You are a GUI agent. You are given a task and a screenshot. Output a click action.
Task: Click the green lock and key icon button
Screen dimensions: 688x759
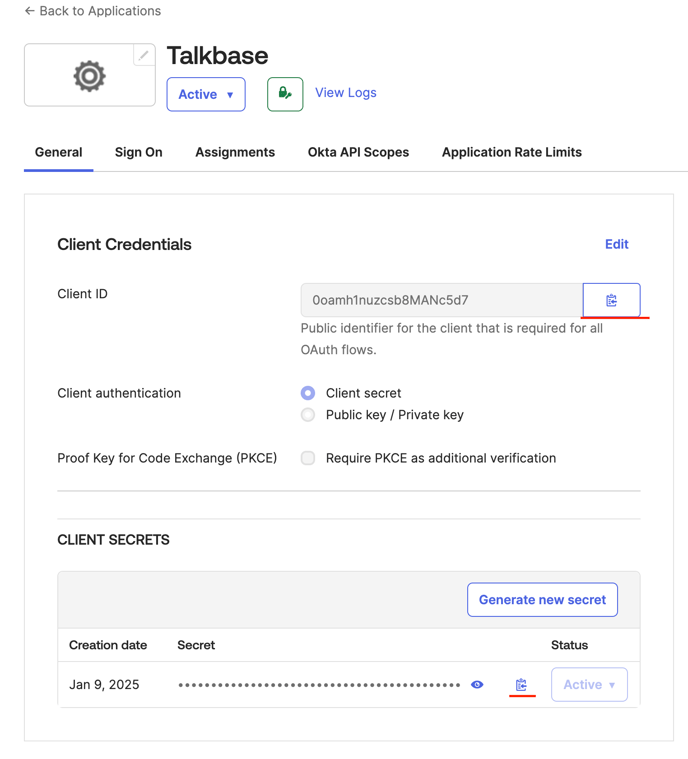point(285,94)
